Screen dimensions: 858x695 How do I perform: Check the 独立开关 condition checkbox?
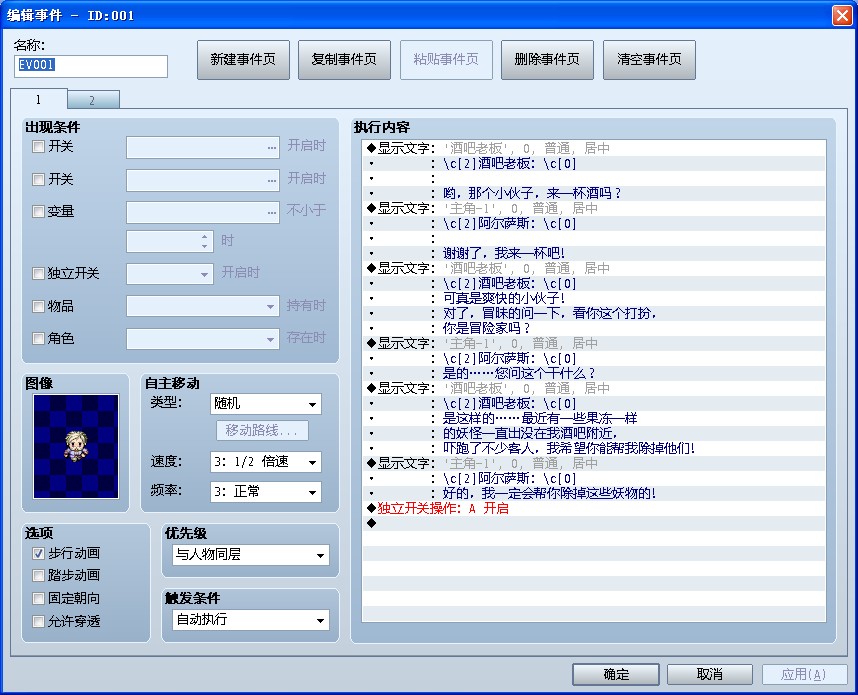[38, 273]
